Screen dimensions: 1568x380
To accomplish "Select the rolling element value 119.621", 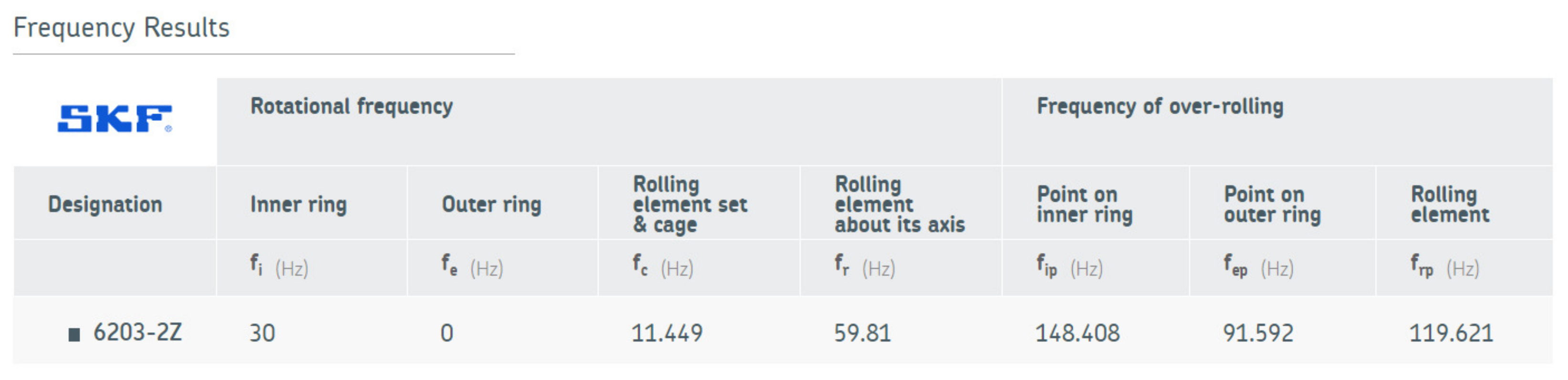I will [x=1451, y=333].
